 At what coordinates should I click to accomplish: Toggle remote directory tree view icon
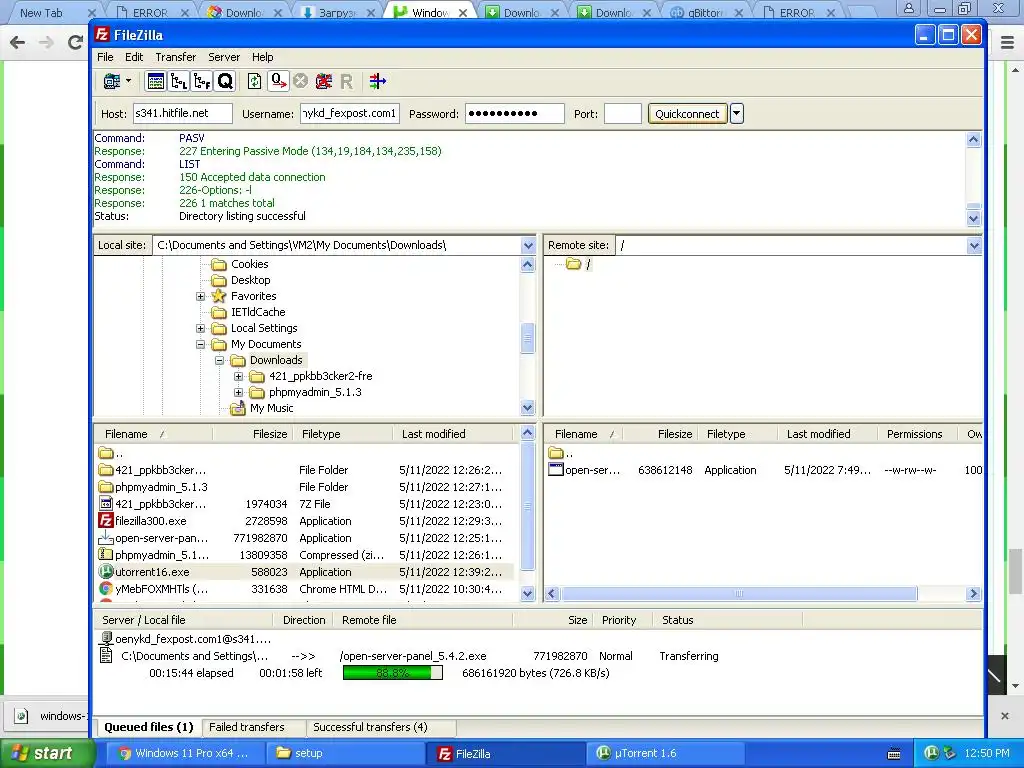[x=202, y=81]
